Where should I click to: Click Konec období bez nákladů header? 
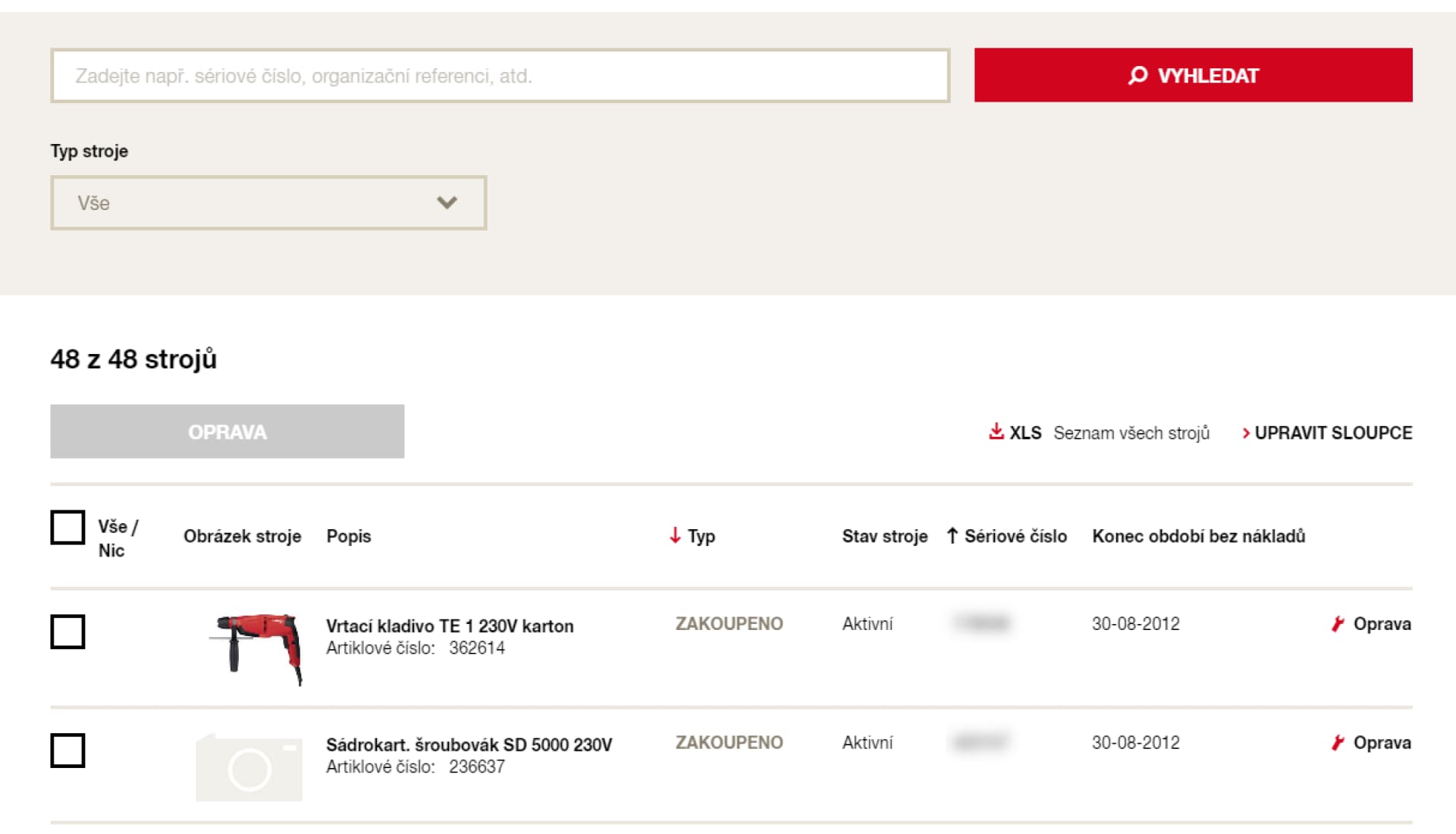pos(1198,536)
